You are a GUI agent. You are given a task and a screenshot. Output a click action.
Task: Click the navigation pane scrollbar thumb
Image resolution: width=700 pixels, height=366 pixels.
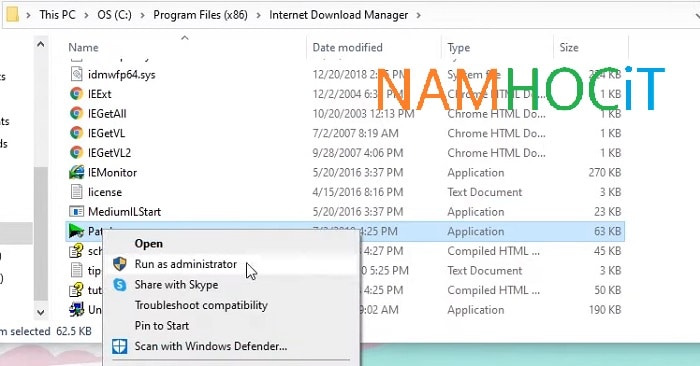(x=41, y=234)
